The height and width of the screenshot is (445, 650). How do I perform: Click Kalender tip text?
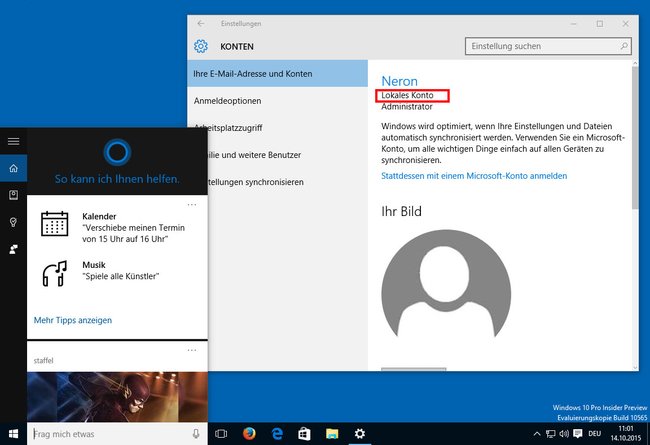point(133,233)
